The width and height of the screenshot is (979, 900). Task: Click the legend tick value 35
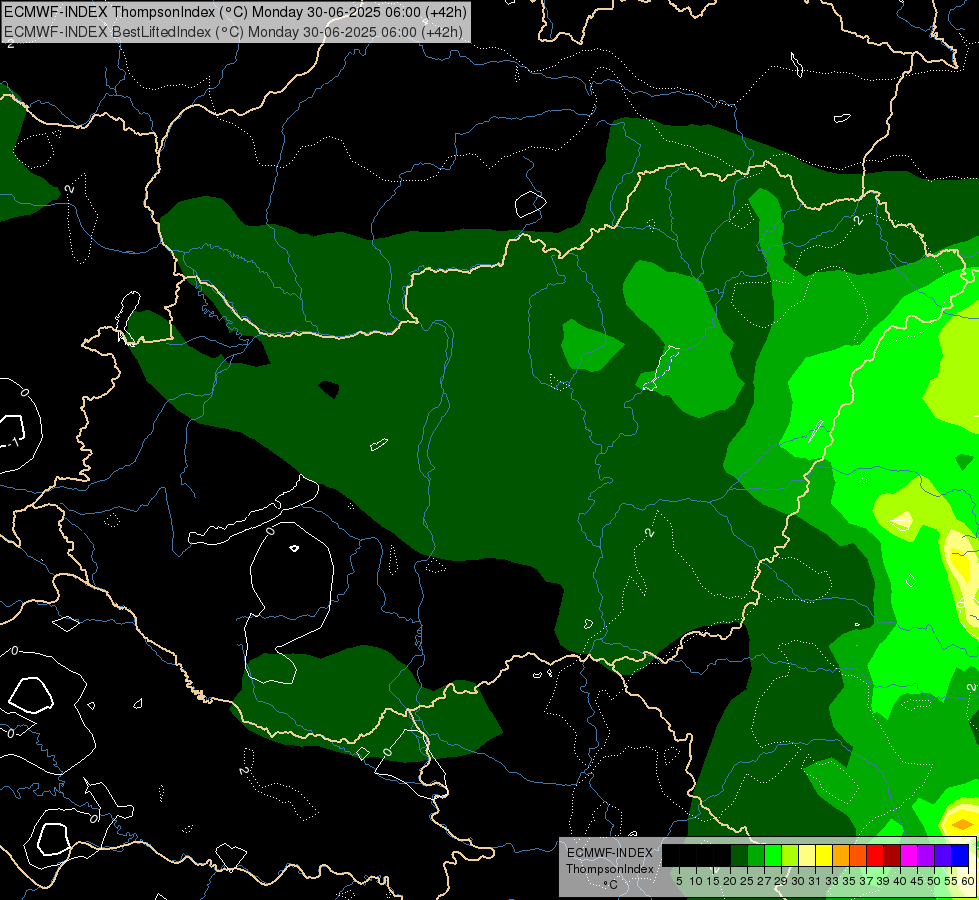click(849, 881)
